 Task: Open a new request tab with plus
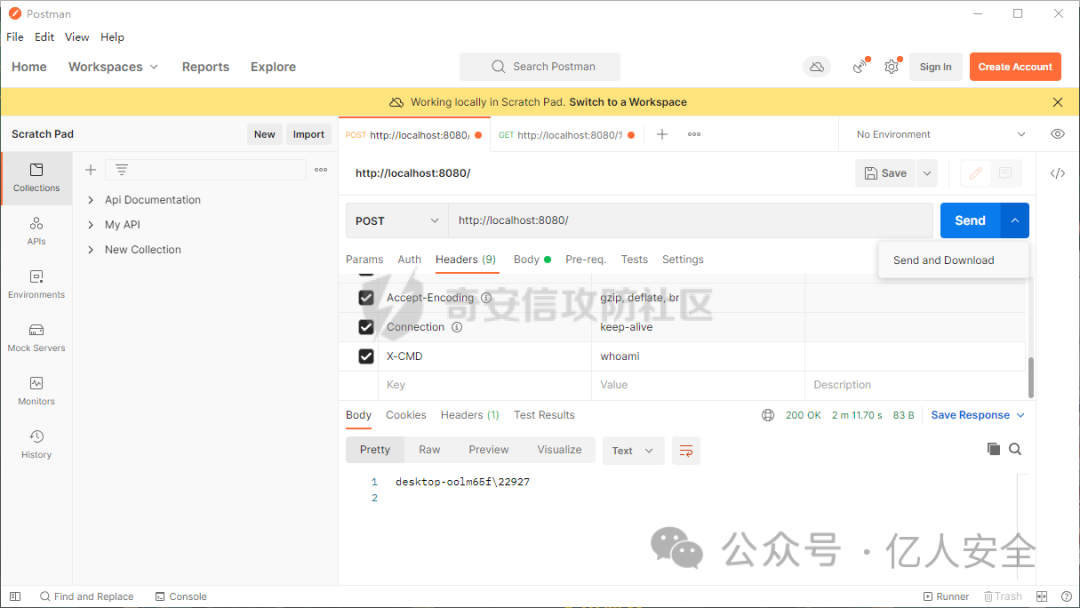click(662, 134)
